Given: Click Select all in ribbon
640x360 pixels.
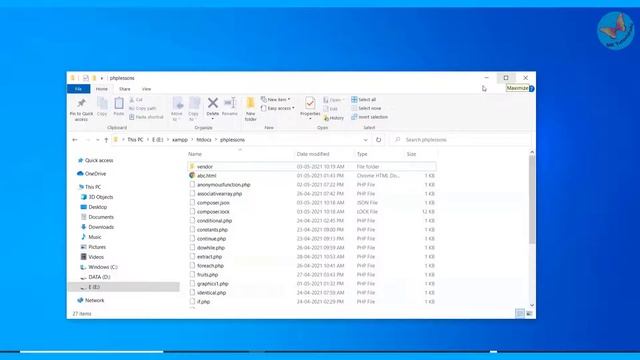Looking at the screenshot, I should tap(364, 100).
